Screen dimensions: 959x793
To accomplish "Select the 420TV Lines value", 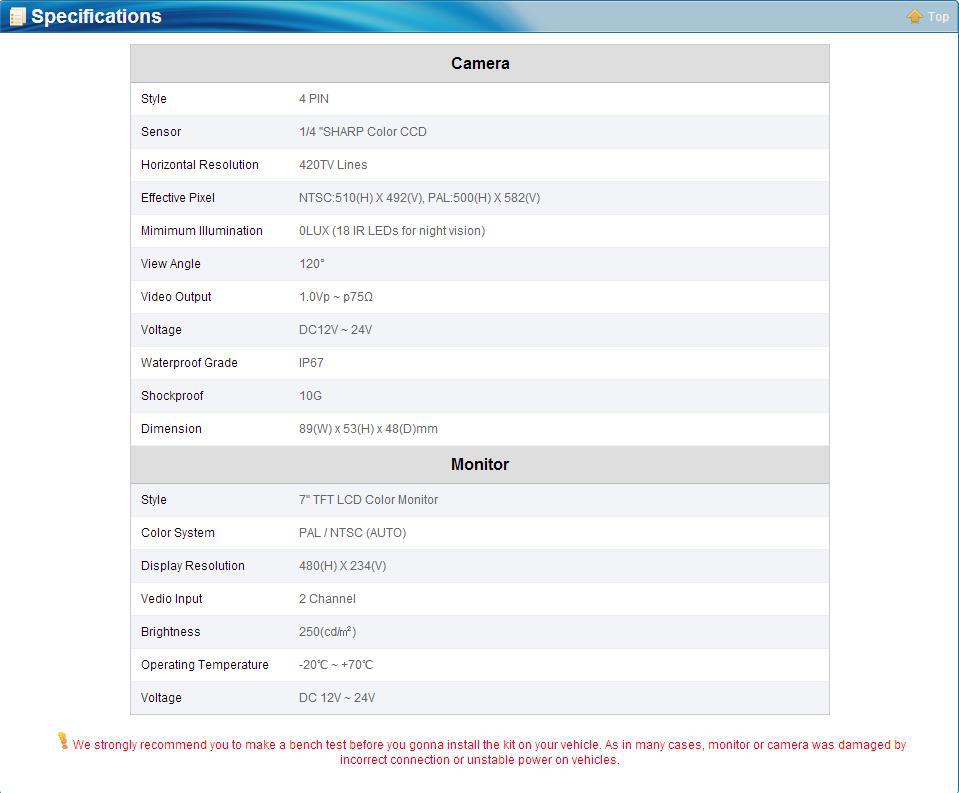I will pos(333,165).
